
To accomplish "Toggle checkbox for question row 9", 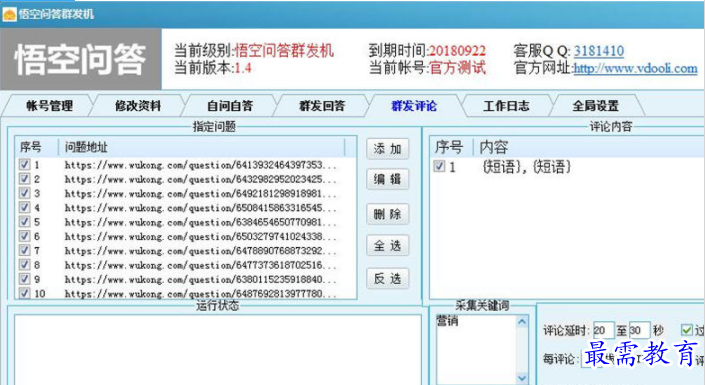I will (x=24, y=279).
